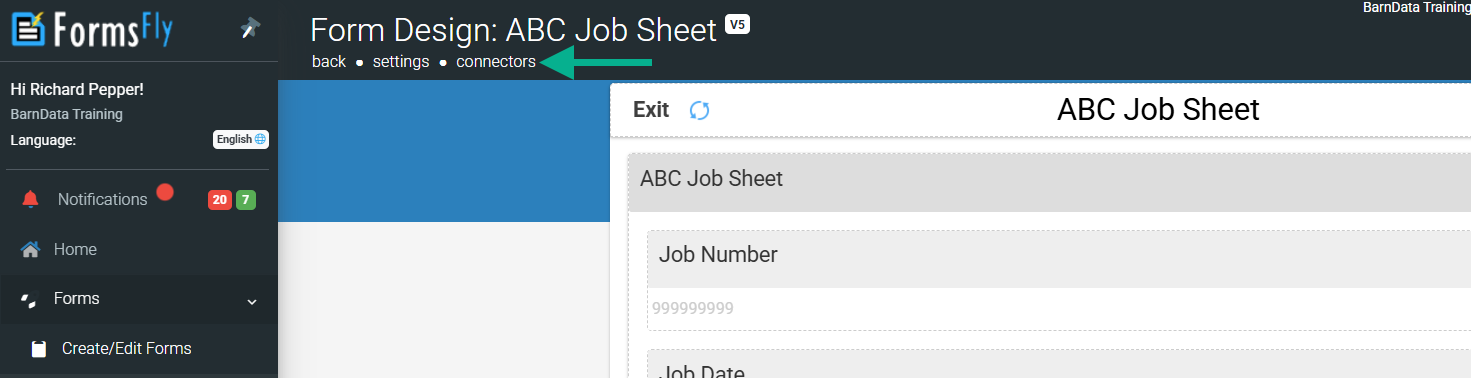1471x378 pixels.
Task: Click the Home house icon
Action: point(31,250)
